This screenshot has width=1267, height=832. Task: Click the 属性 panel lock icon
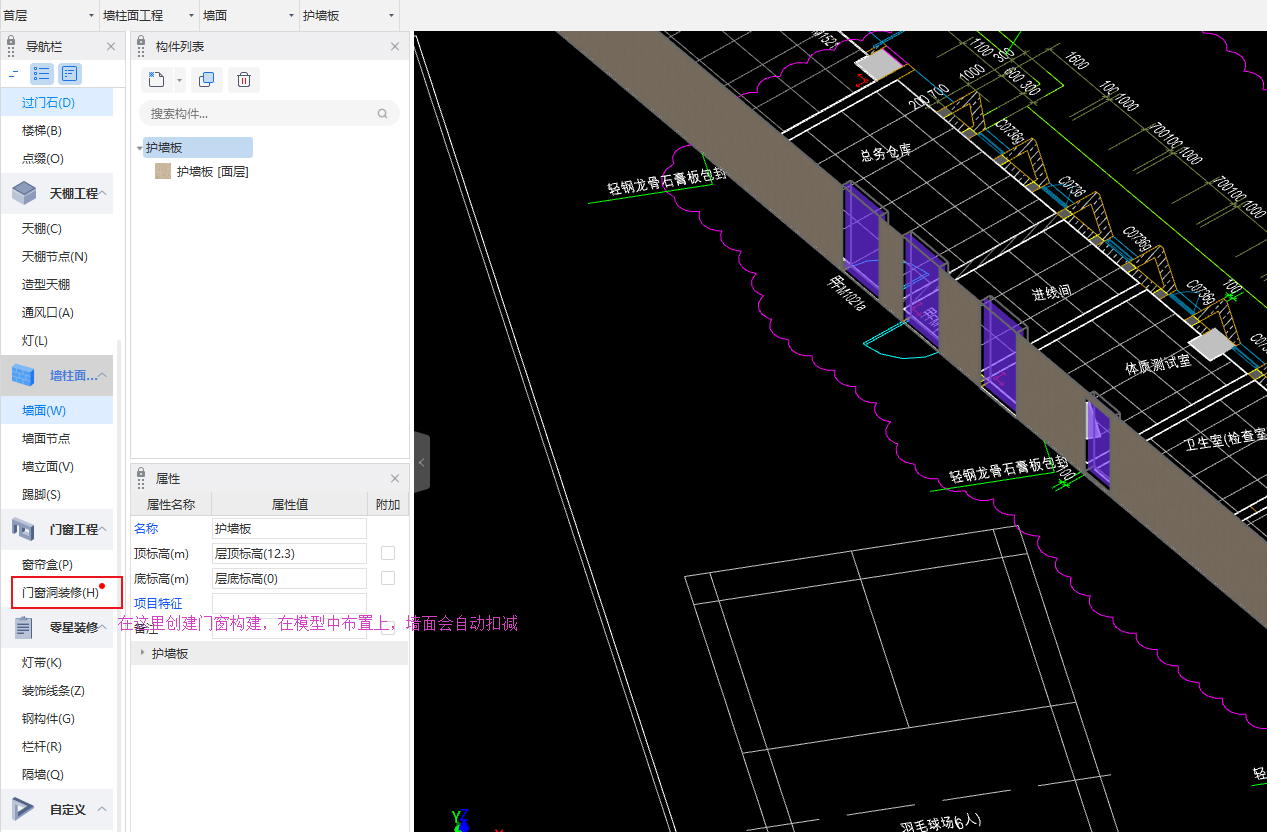pyautogui.click(x=141, y=479)
